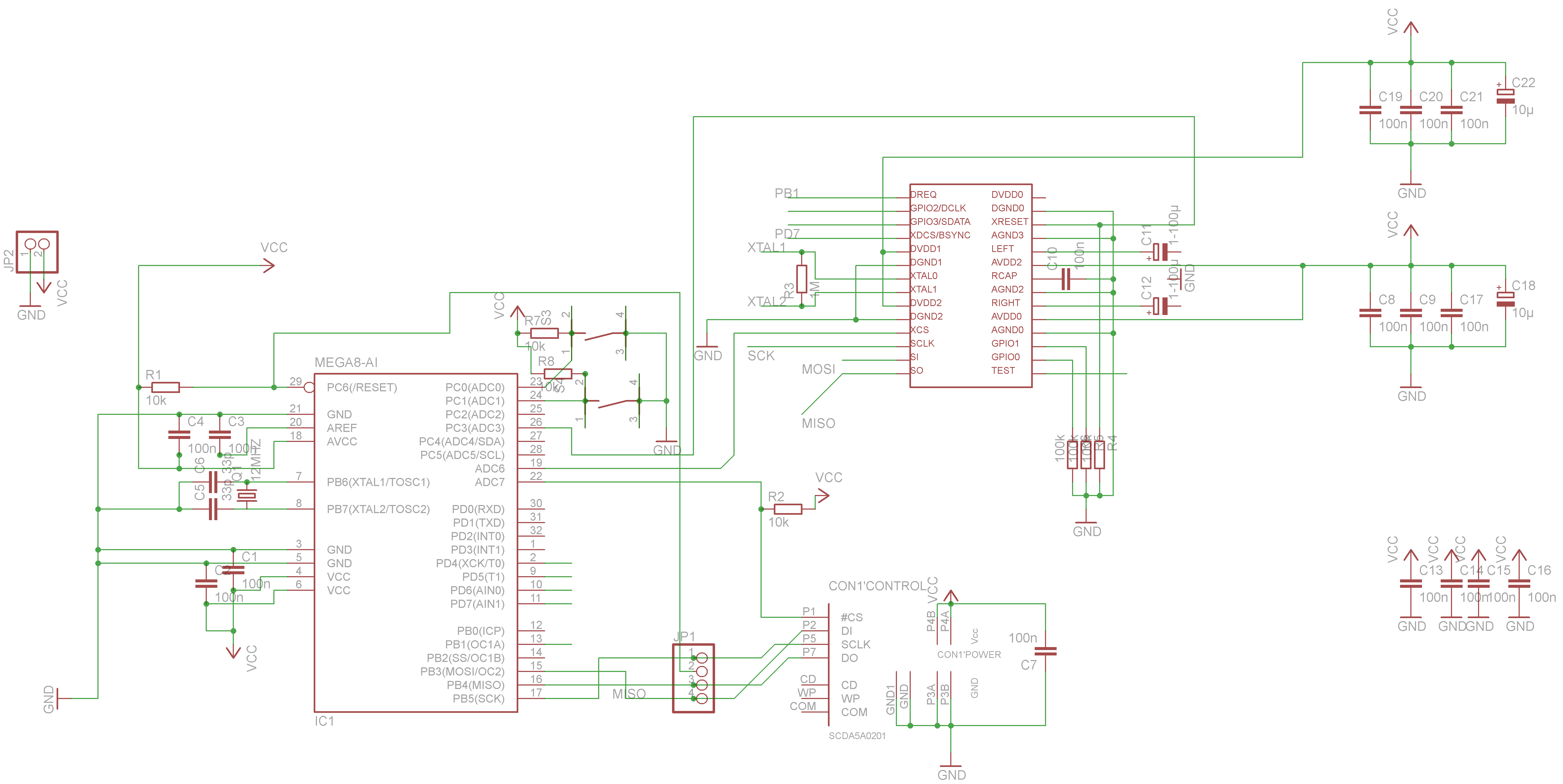Click resistor R2 10k symbol

pyautogui.click(x=788, y=509)
